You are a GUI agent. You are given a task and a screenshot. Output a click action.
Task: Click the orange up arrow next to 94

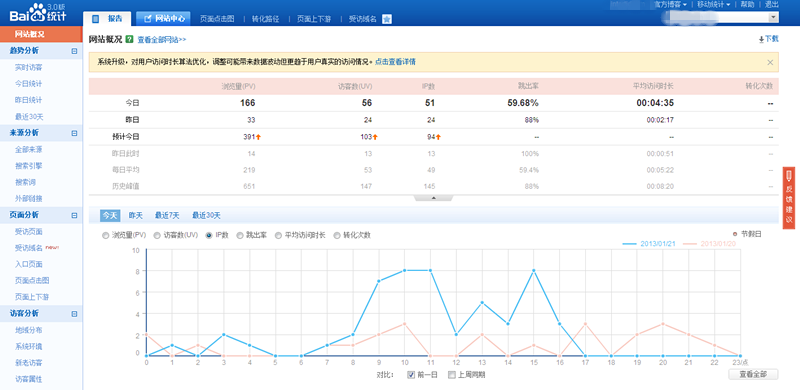tap(438, 137)
